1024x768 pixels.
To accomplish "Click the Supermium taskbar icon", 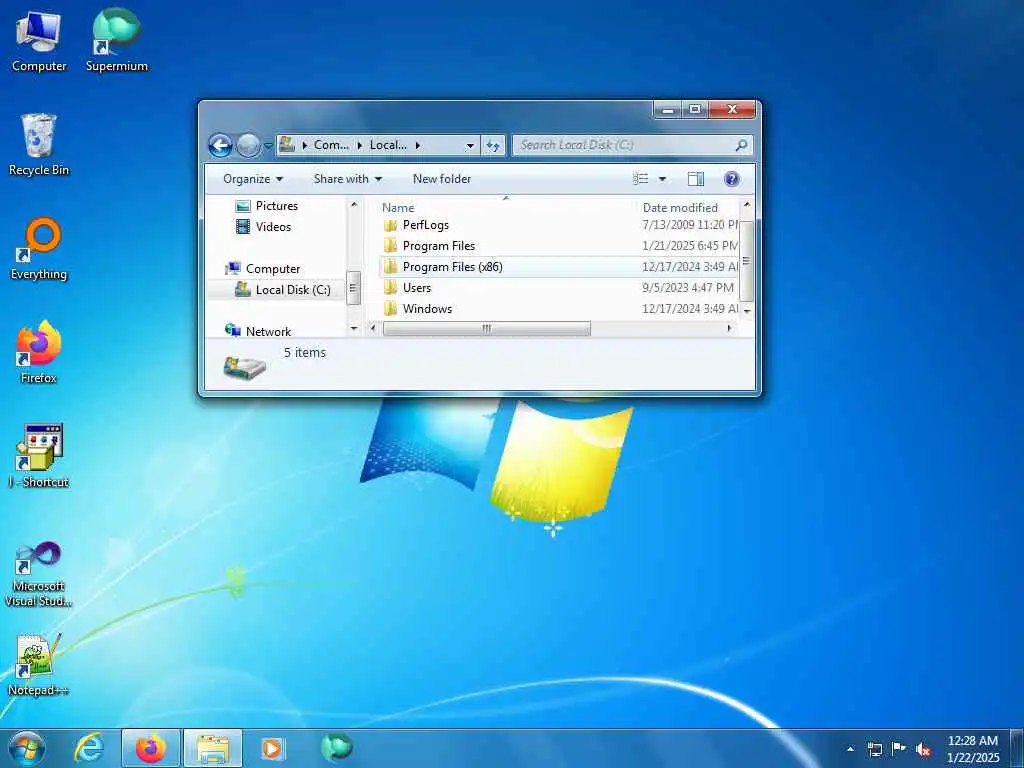I will pos(336,747).
